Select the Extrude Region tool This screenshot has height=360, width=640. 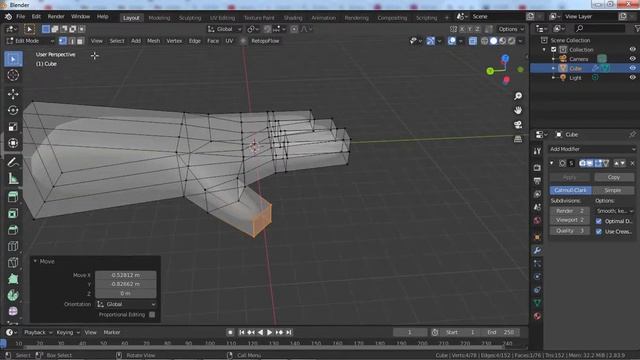(x=13, y=197)
